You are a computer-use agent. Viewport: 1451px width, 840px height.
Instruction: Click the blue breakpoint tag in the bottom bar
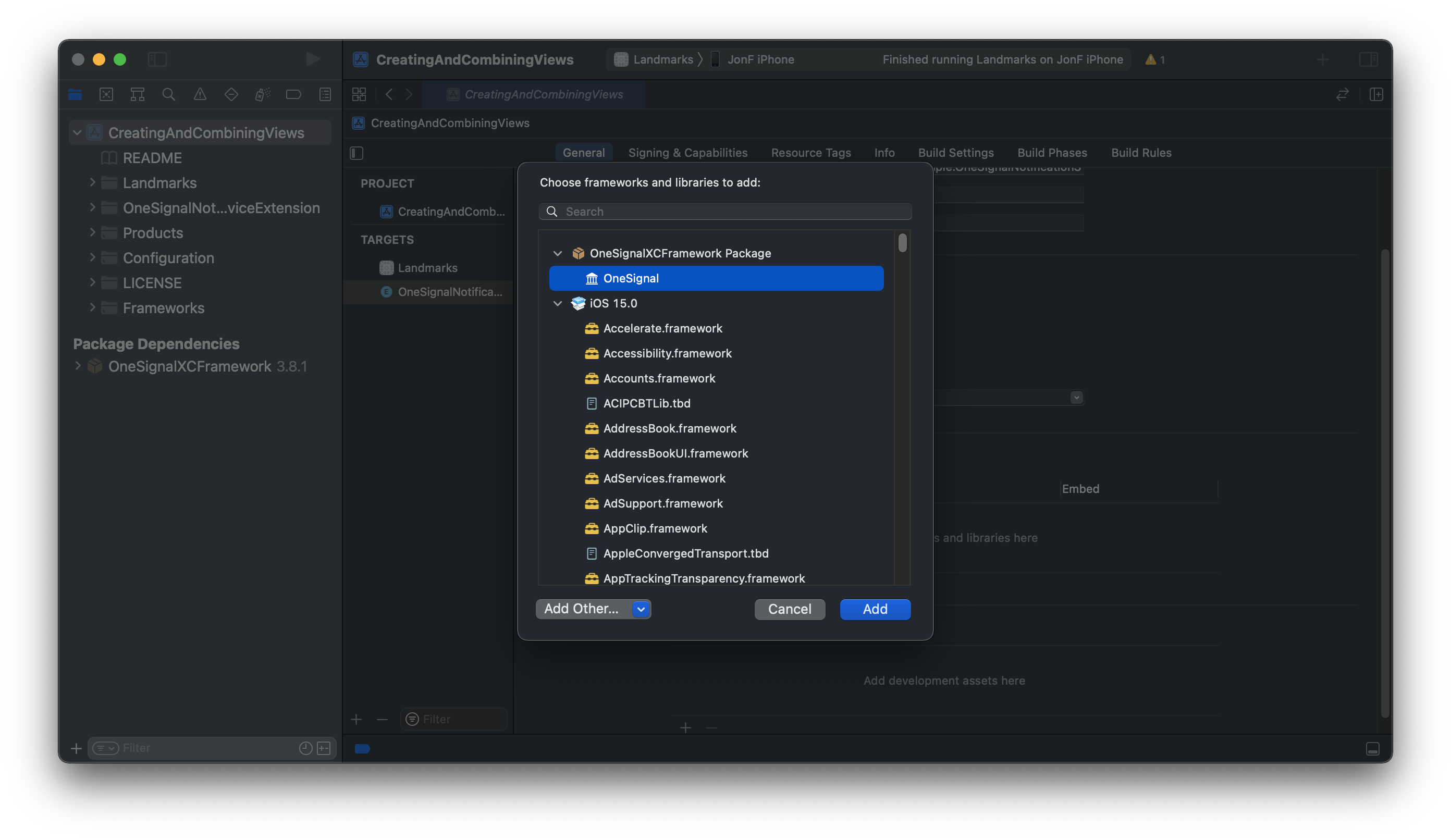[362, 748]
